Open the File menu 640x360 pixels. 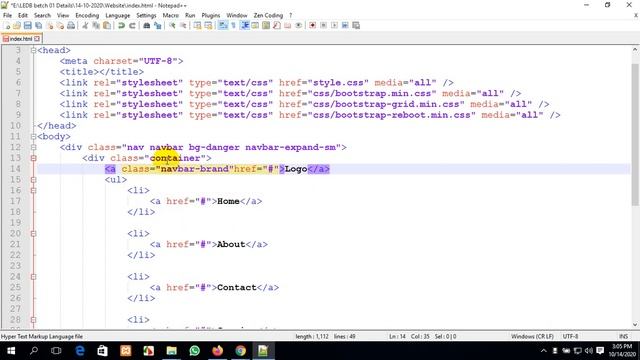[x=7, y=15]
